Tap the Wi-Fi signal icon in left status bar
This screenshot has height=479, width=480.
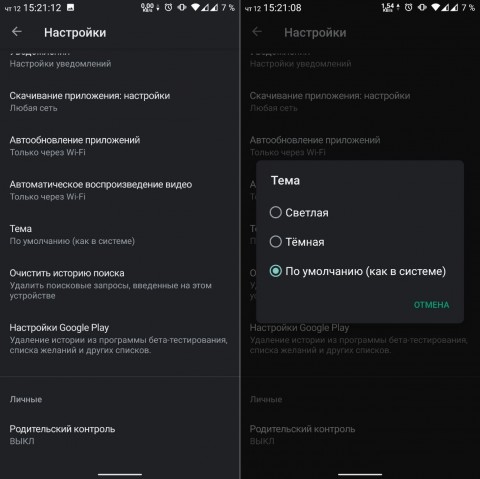(x=195, y=7)
